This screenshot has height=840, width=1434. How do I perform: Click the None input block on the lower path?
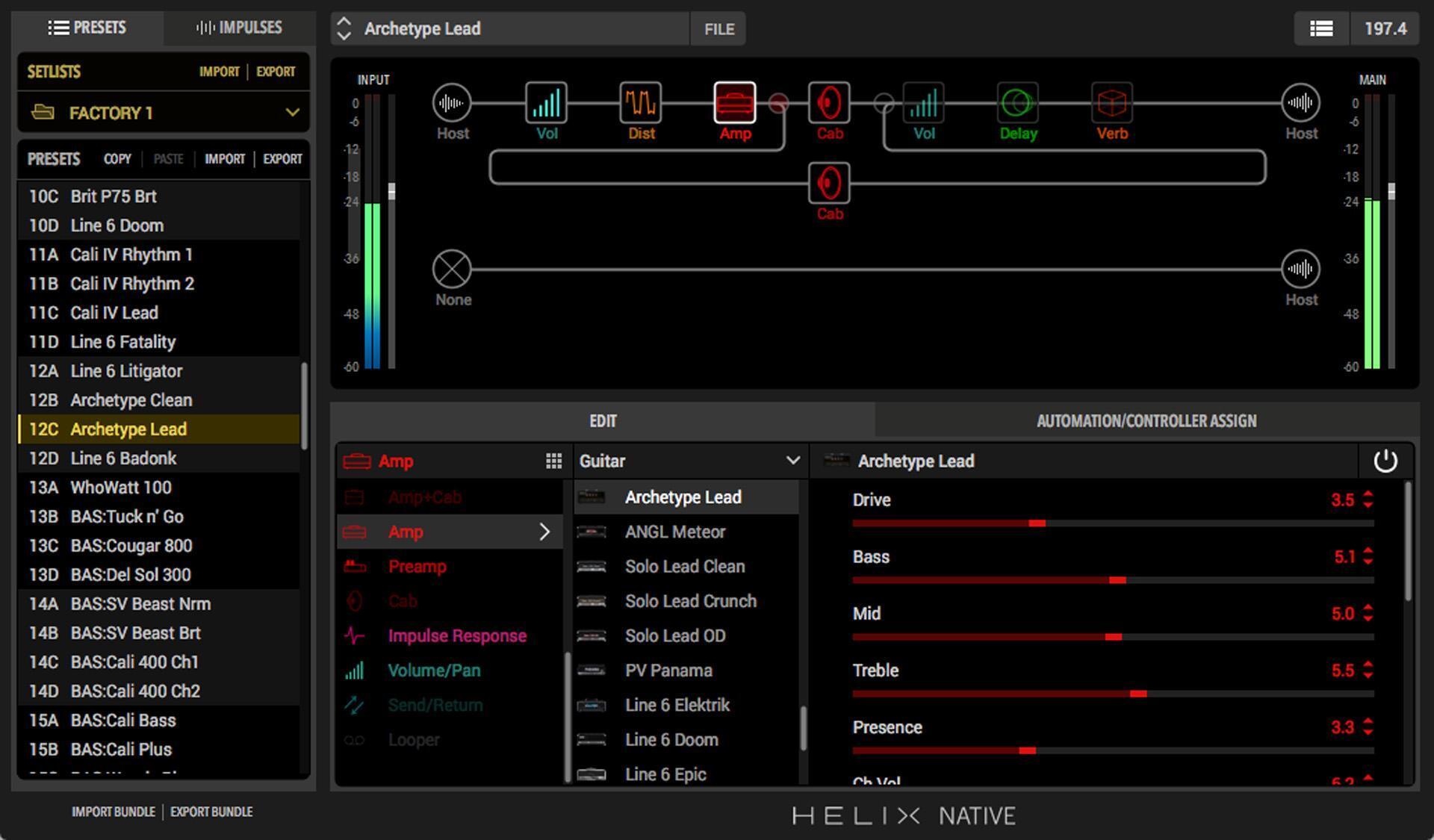click(x=451, y=267)
